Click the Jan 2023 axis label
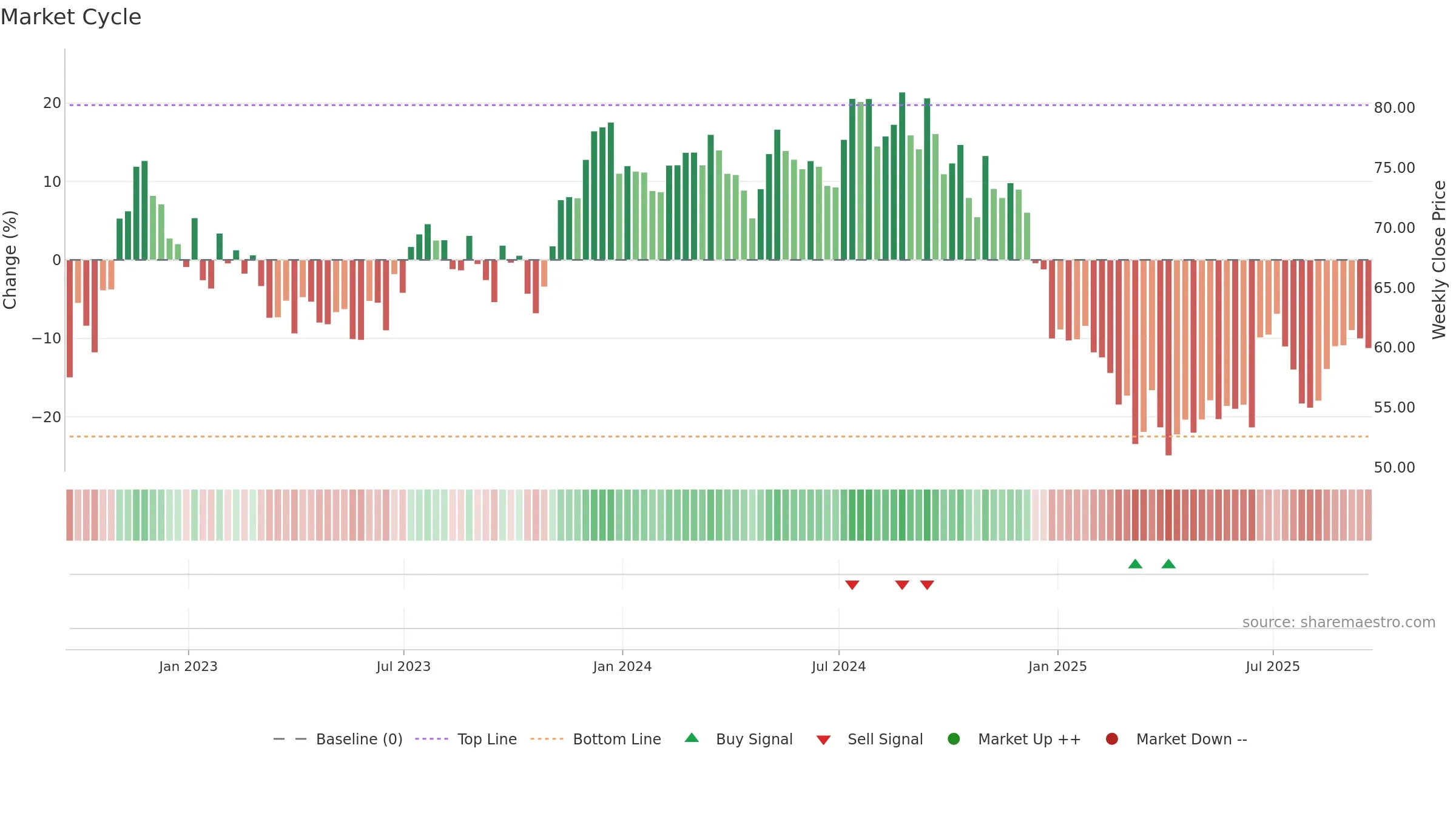The height and width of the screenshot is (819, 1456). click(188, 667)
